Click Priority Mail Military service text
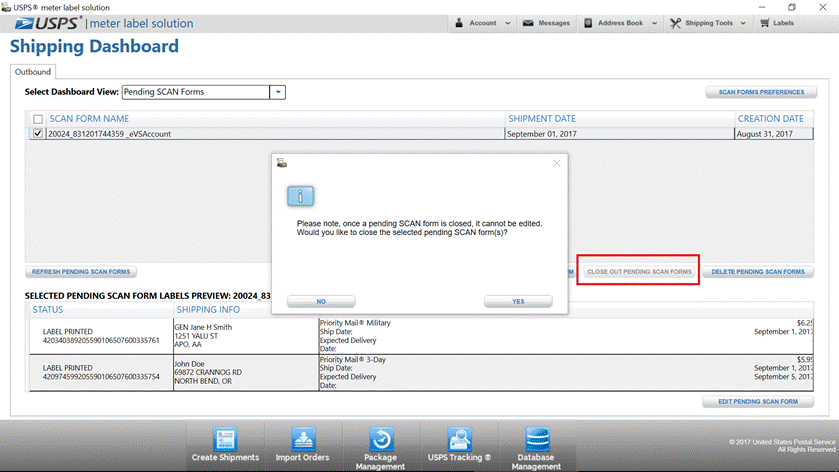Screen dimensions: 839x472 pos(355,323)
